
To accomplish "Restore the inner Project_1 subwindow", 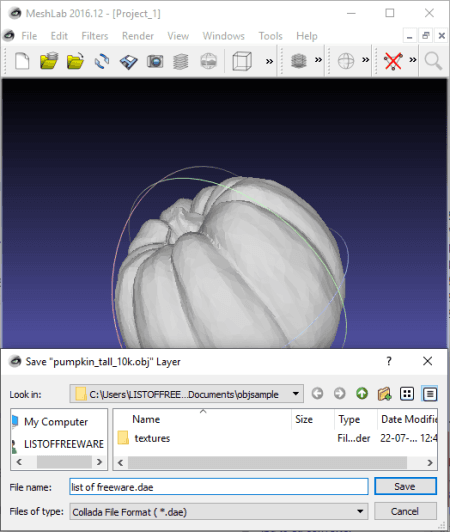I will (x=426, y=36).
